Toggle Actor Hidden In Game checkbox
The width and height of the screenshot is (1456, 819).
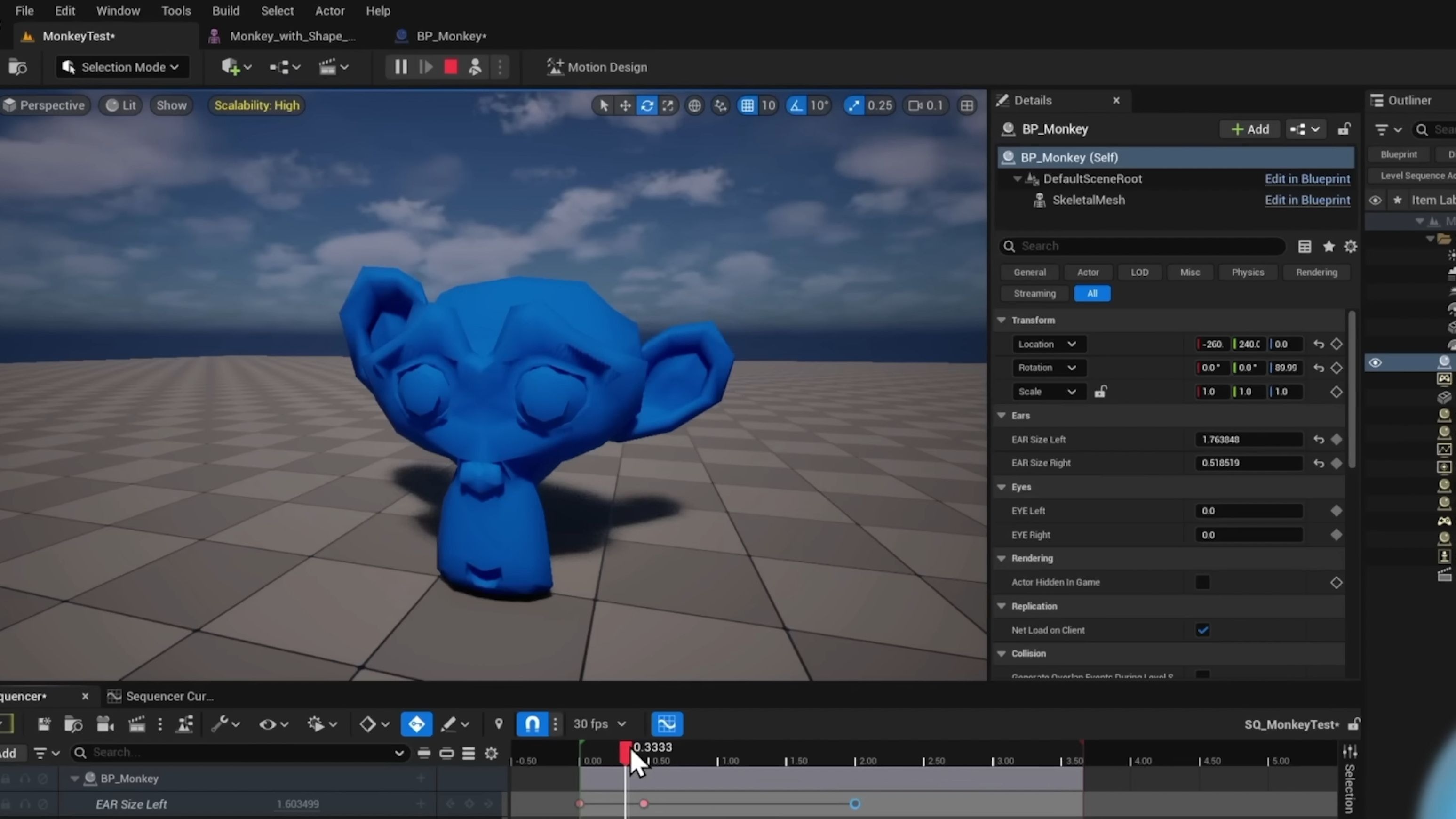point(1202,582)
